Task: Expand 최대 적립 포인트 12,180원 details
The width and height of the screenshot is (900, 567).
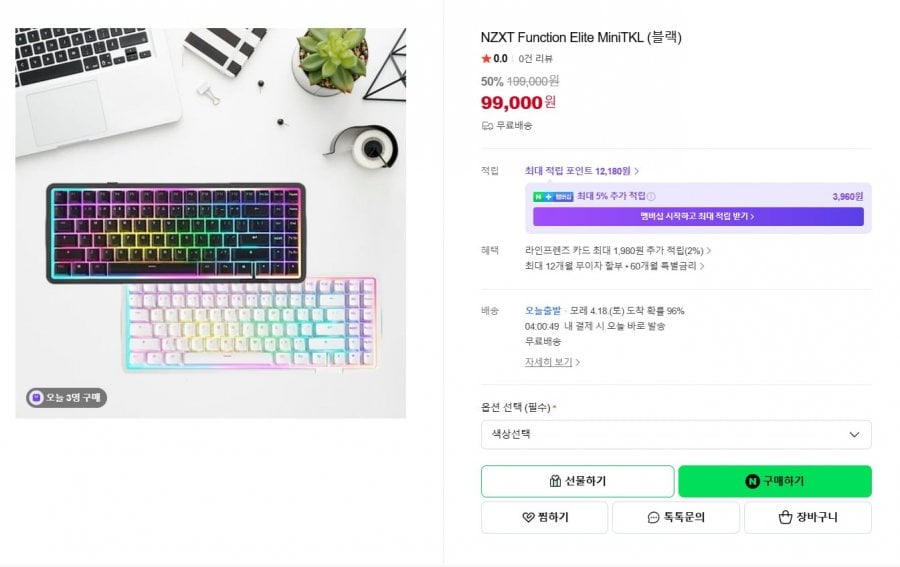Action: click(x=582, y=171)
